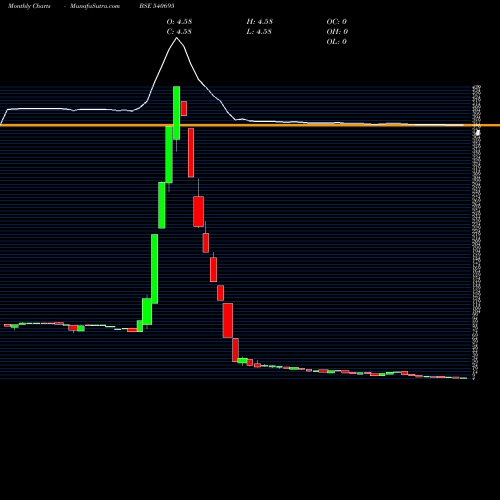Click the 'C: 4.58' close value
This screenshot has height=500, width=500.
(179, 32)
